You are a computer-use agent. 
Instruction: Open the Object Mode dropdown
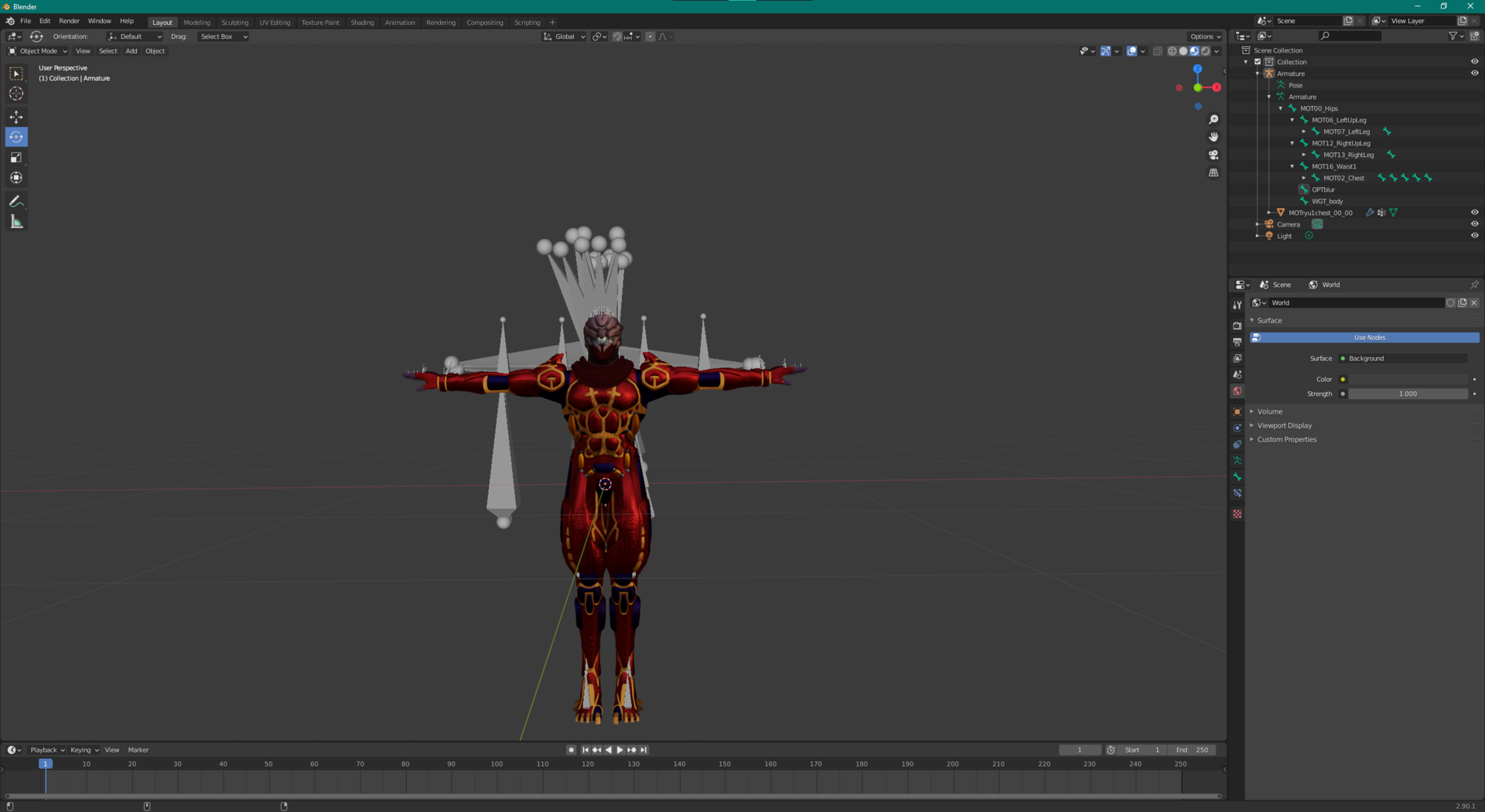(x=38, y=51)
